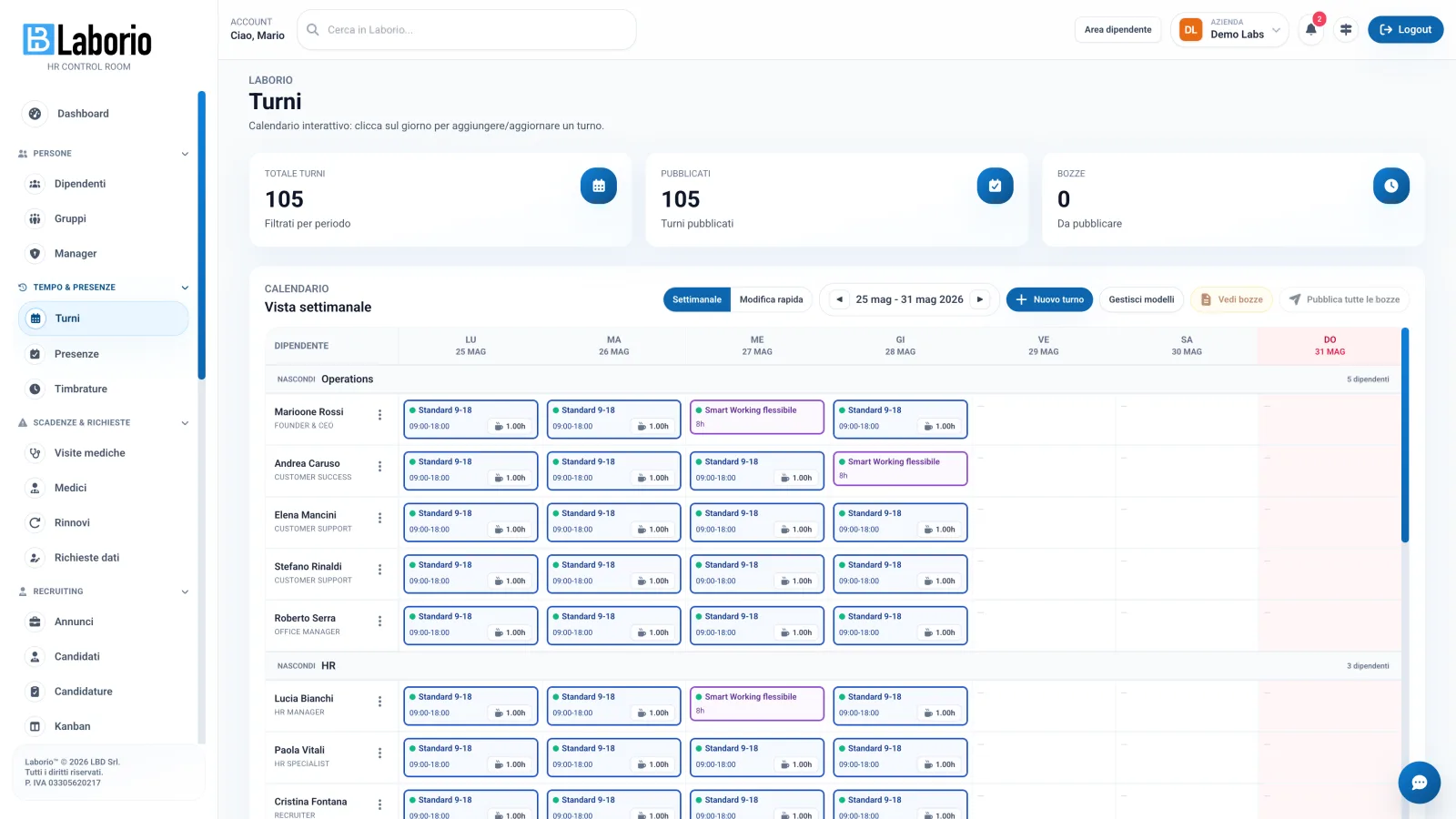
Task: Open Kanban page from sidebar
Action: coord(103,726)
